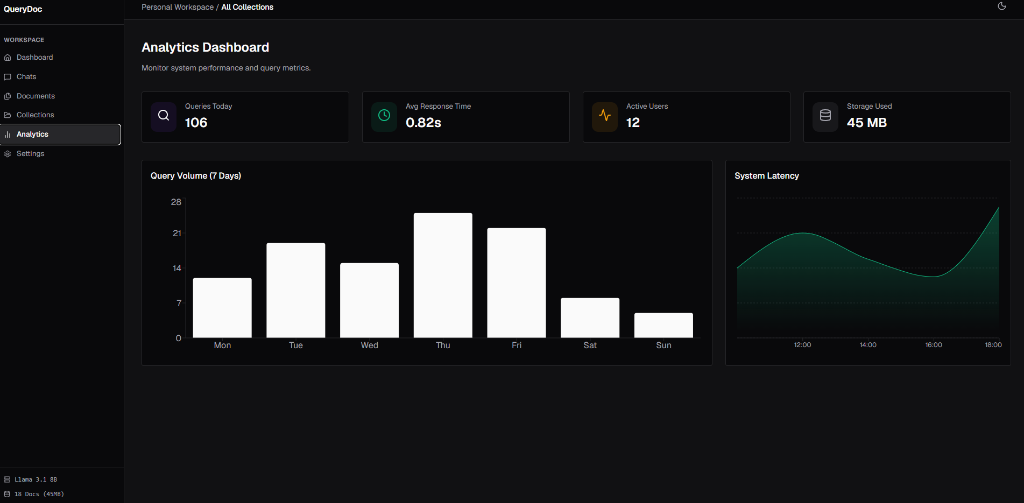Viewport: 1024px width, 503px height.
Task: Click the monitor system performance subtitle
Action: tap(226, 68)
